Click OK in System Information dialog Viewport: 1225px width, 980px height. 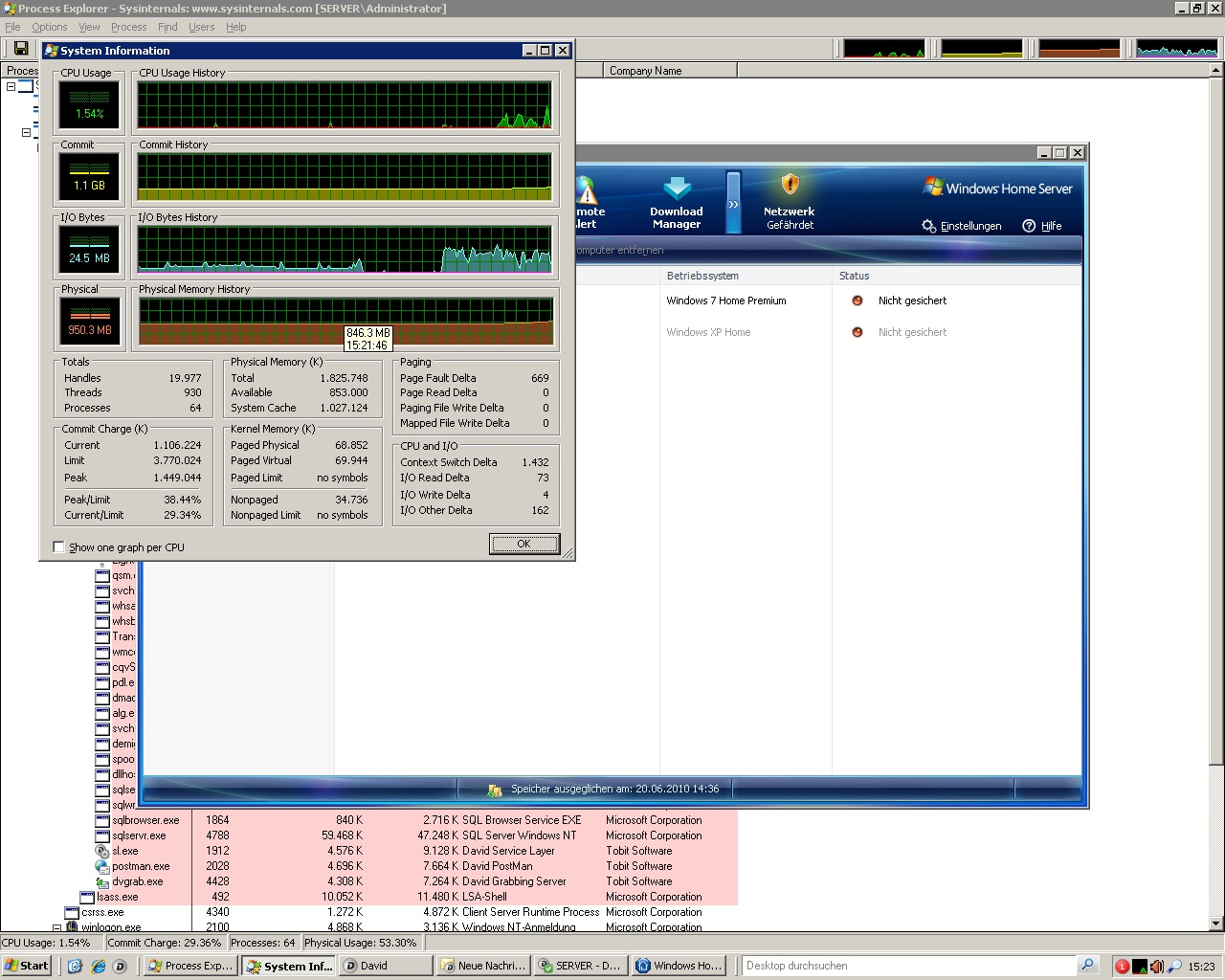[x=524, y=544]
